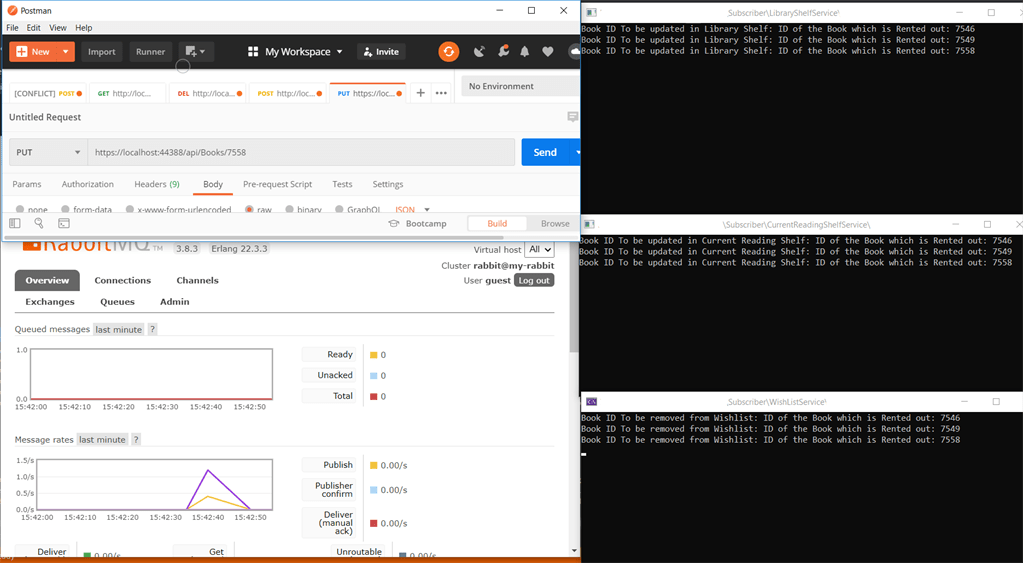Viewport: 1023px width, 563px height.
Task: Open the RabbitMQ Connections tab
Action: [x=123, y=281]
